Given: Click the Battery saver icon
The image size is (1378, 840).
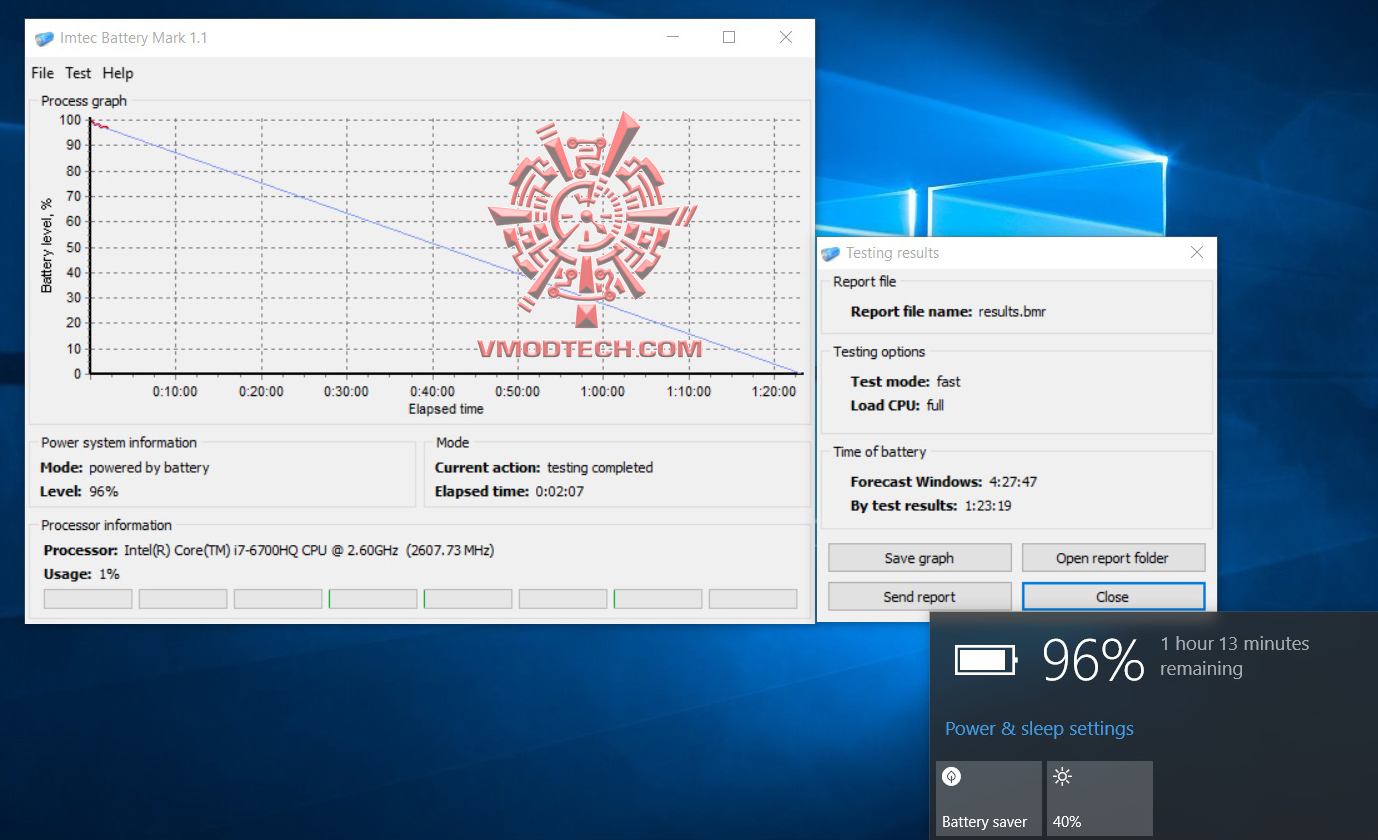Looking at the screenshot, I should [951, 777].
